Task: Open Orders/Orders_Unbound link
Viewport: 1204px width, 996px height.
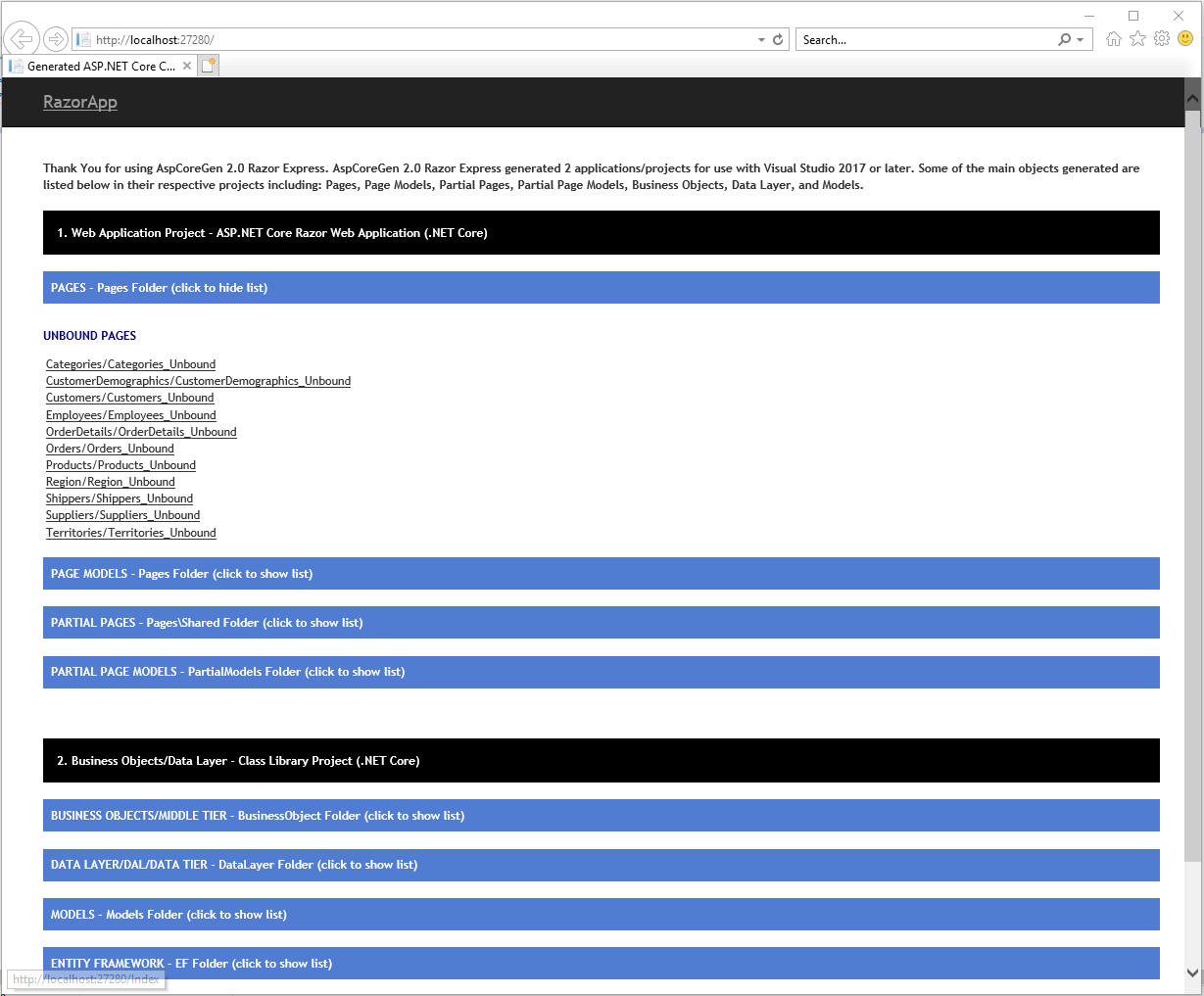Action: click(x=110, y=449)
